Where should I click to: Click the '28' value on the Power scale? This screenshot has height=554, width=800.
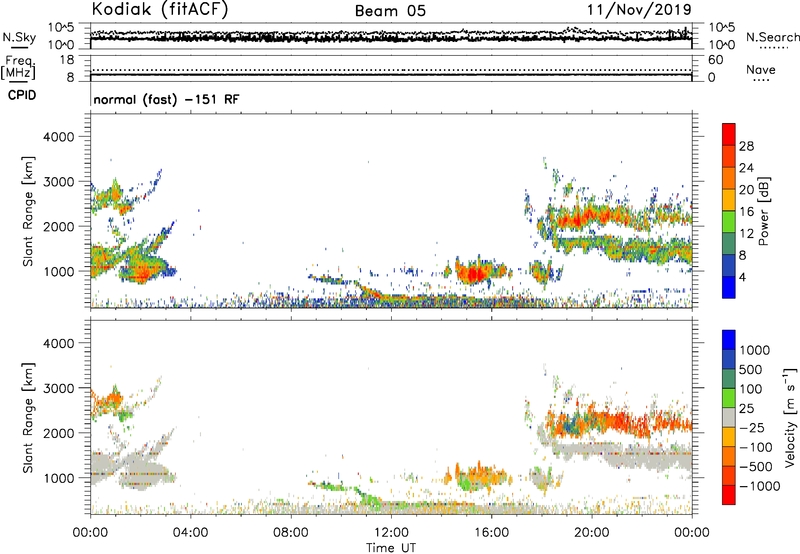tap(746, 146)
